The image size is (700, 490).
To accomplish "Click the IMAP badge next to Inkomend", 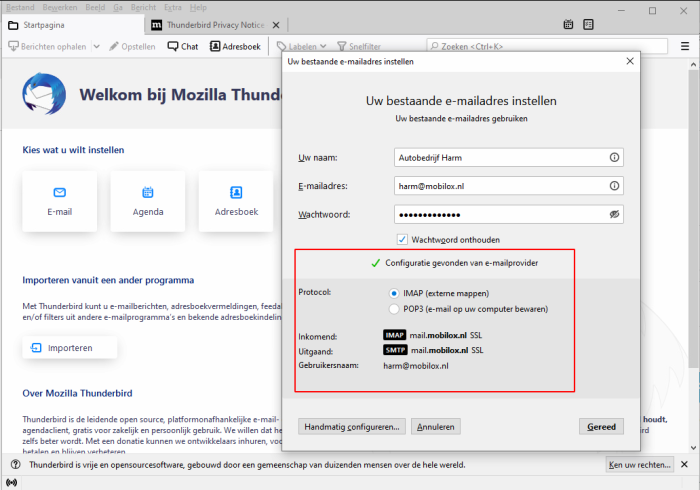I will click(x=395, y=335).
